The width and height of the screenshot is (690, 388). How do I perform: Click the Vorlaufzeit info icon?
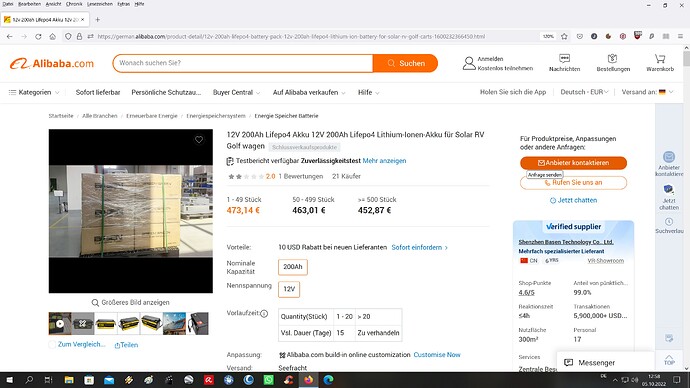[x=264, y=314]
